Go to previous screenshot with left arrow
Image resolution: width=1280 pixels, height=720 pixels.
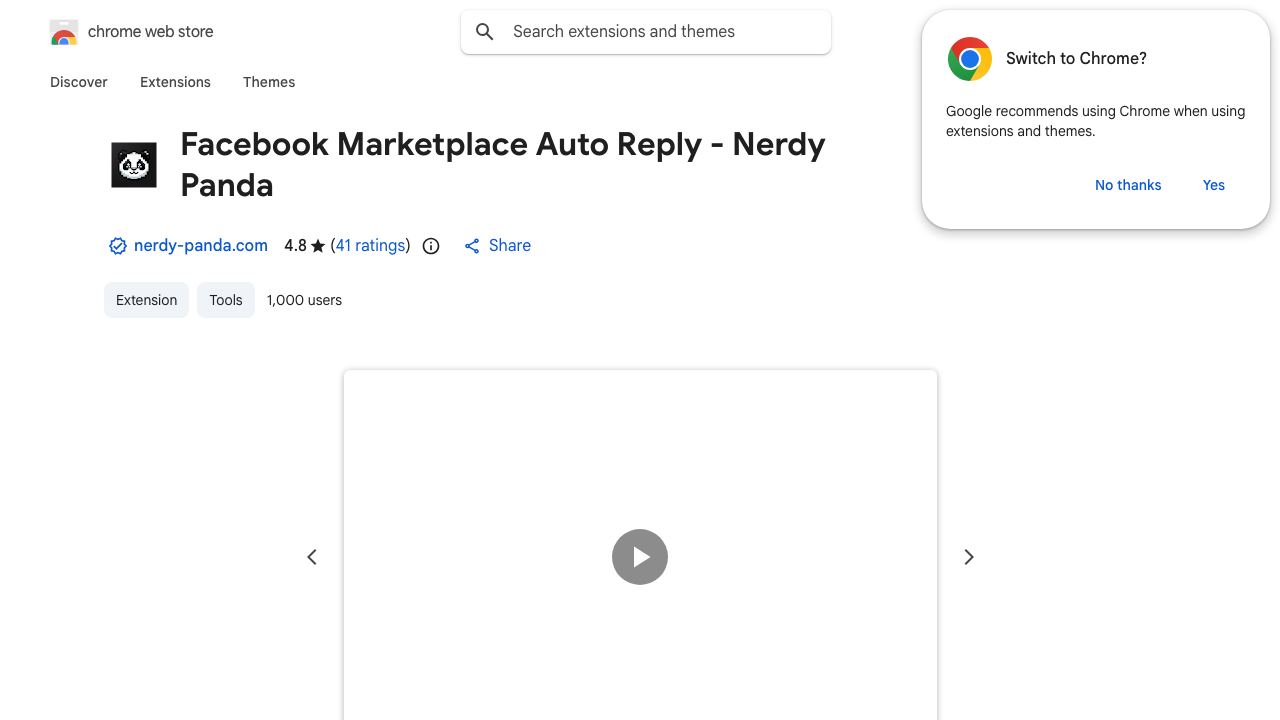coord(312,557)
